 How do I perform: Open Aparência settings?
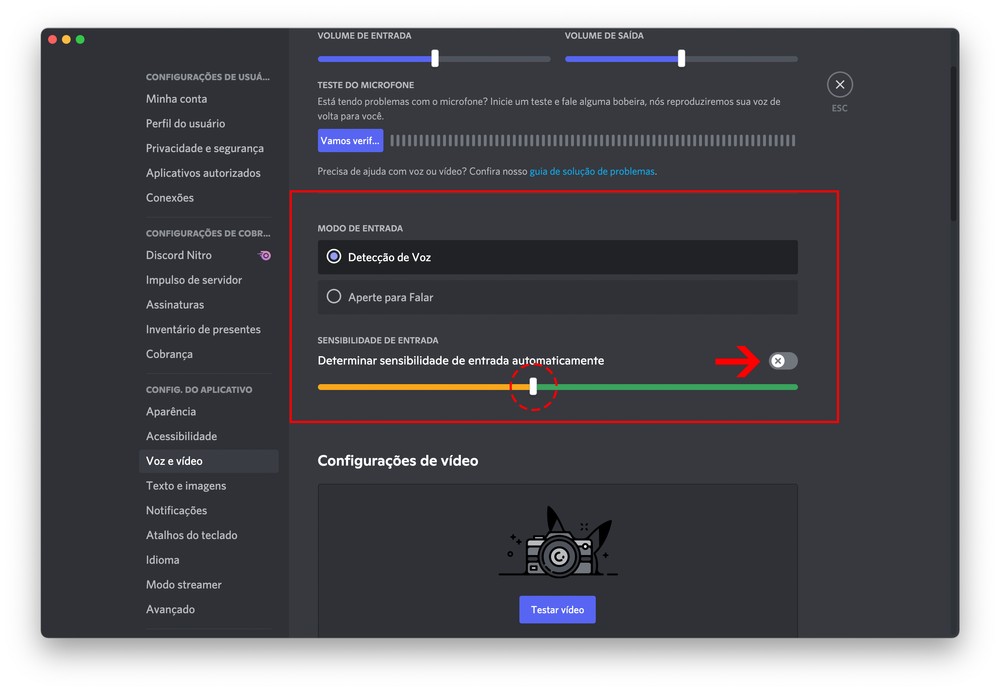click(171, 412)
